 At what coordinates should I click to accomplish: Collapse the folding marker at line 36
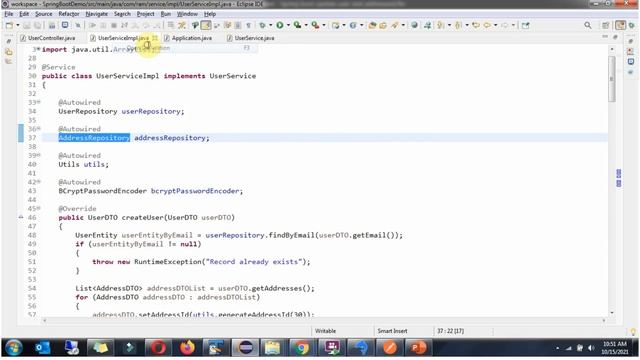[39, 129]
